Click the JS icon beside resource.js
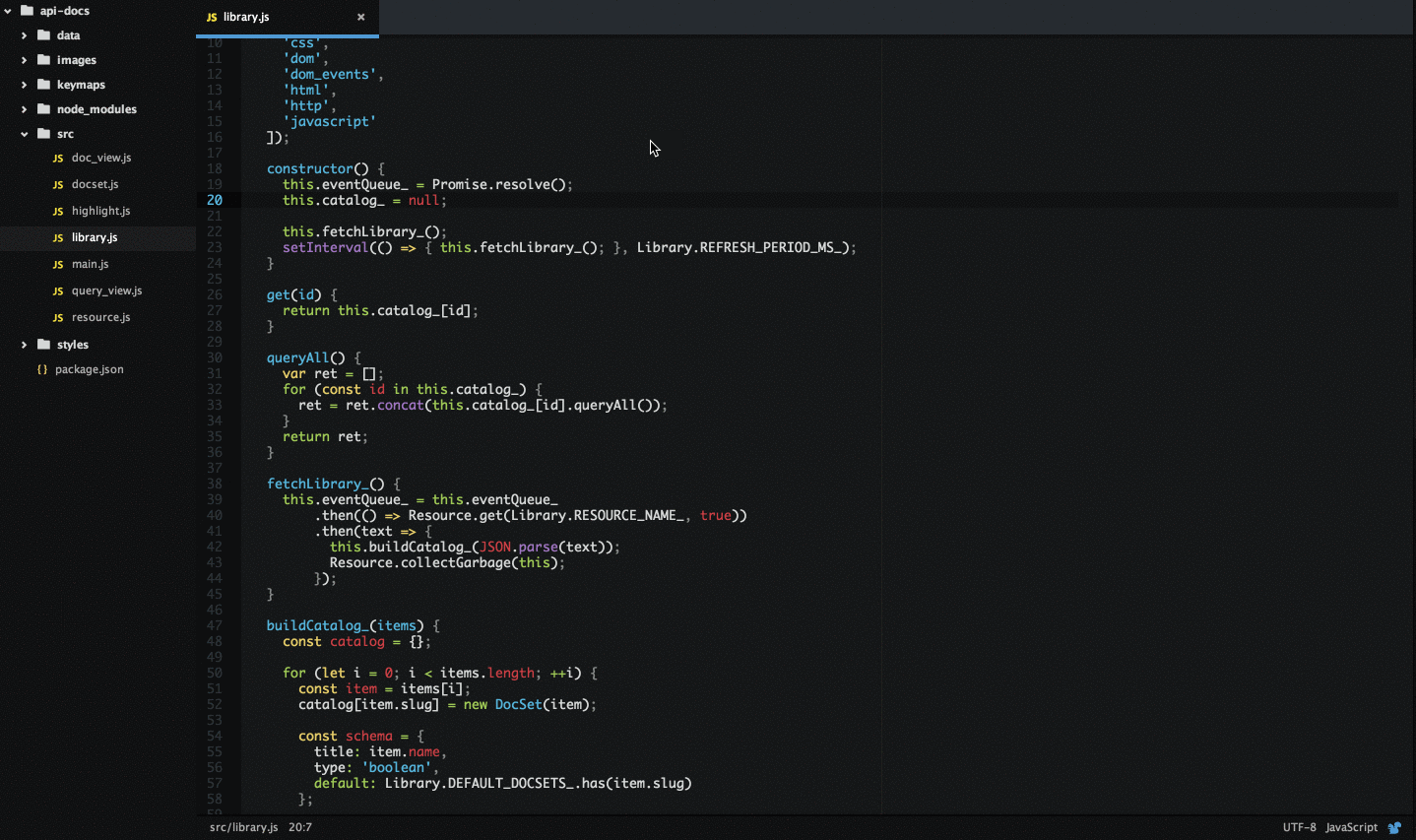 (x=58, y=318)
